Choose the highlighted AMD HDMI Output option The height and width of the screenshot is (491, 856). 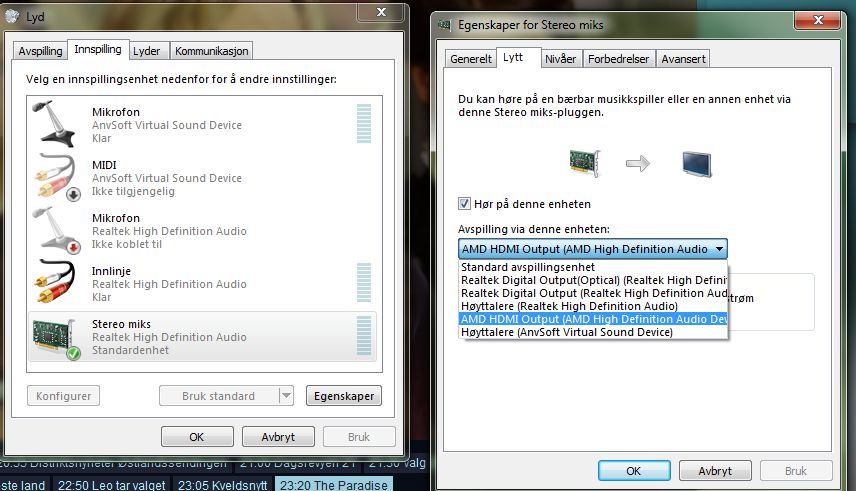[x=593, y=319]
